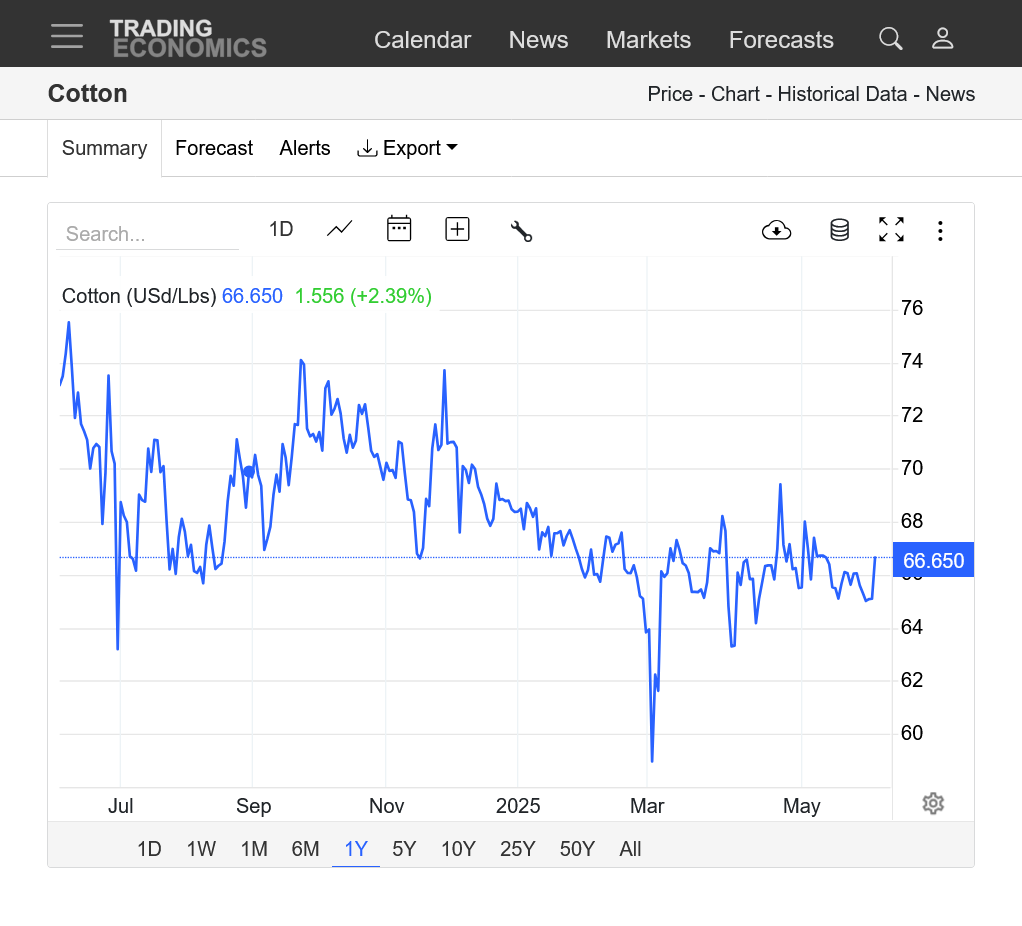This screenshot has width=1022, height=926.
Task: Select the 5Y time range
Action: (x=403, y=849)
